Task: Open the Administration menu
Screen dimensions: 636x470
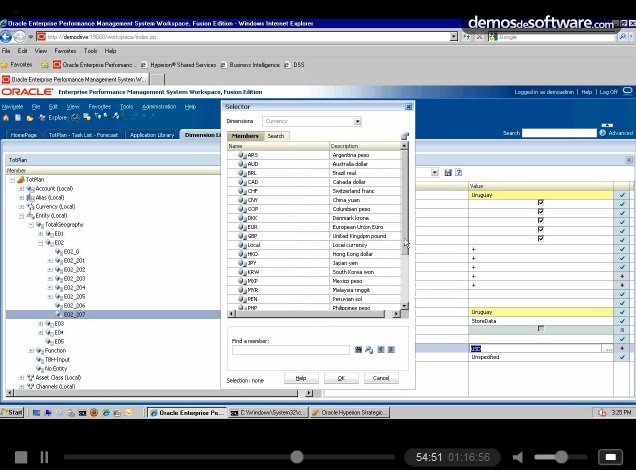Action: click(x=159, y=107)
